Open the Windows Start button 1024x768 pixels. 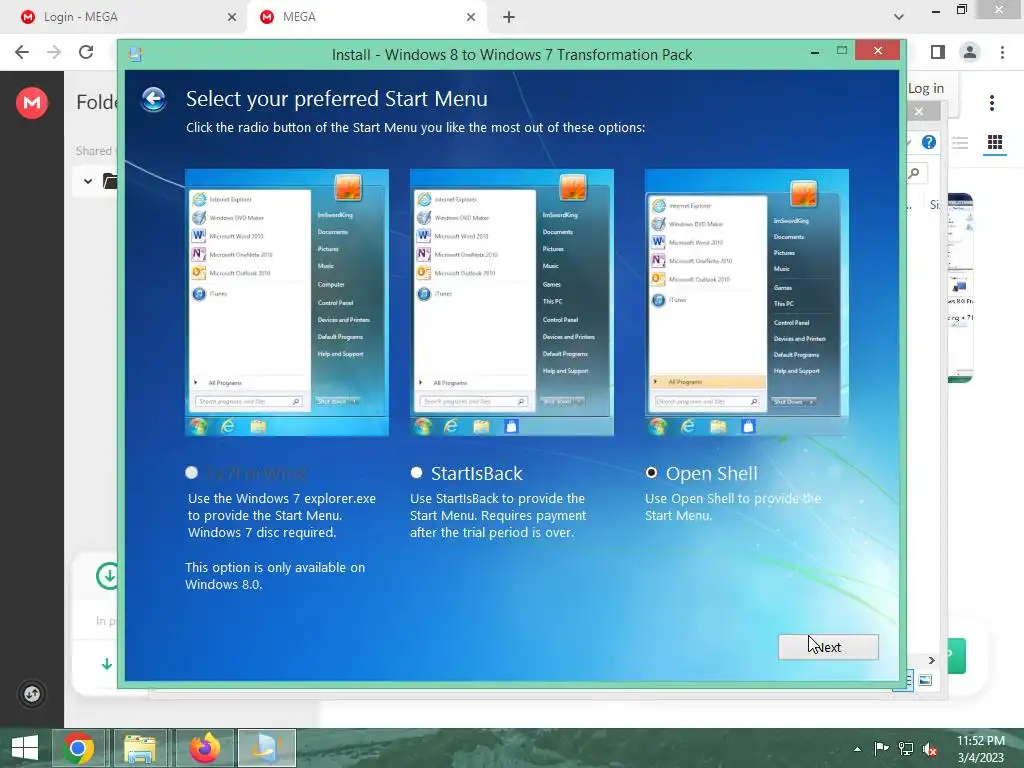pyautogui.click(x=25, y=748)
